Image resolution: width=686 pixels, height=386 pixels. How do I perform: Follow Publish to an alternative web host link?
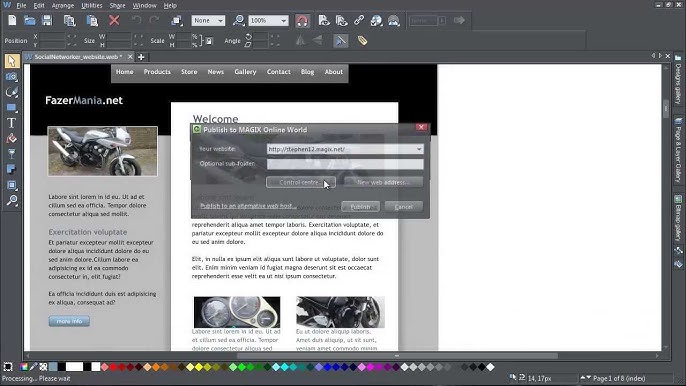coord(248,206)
